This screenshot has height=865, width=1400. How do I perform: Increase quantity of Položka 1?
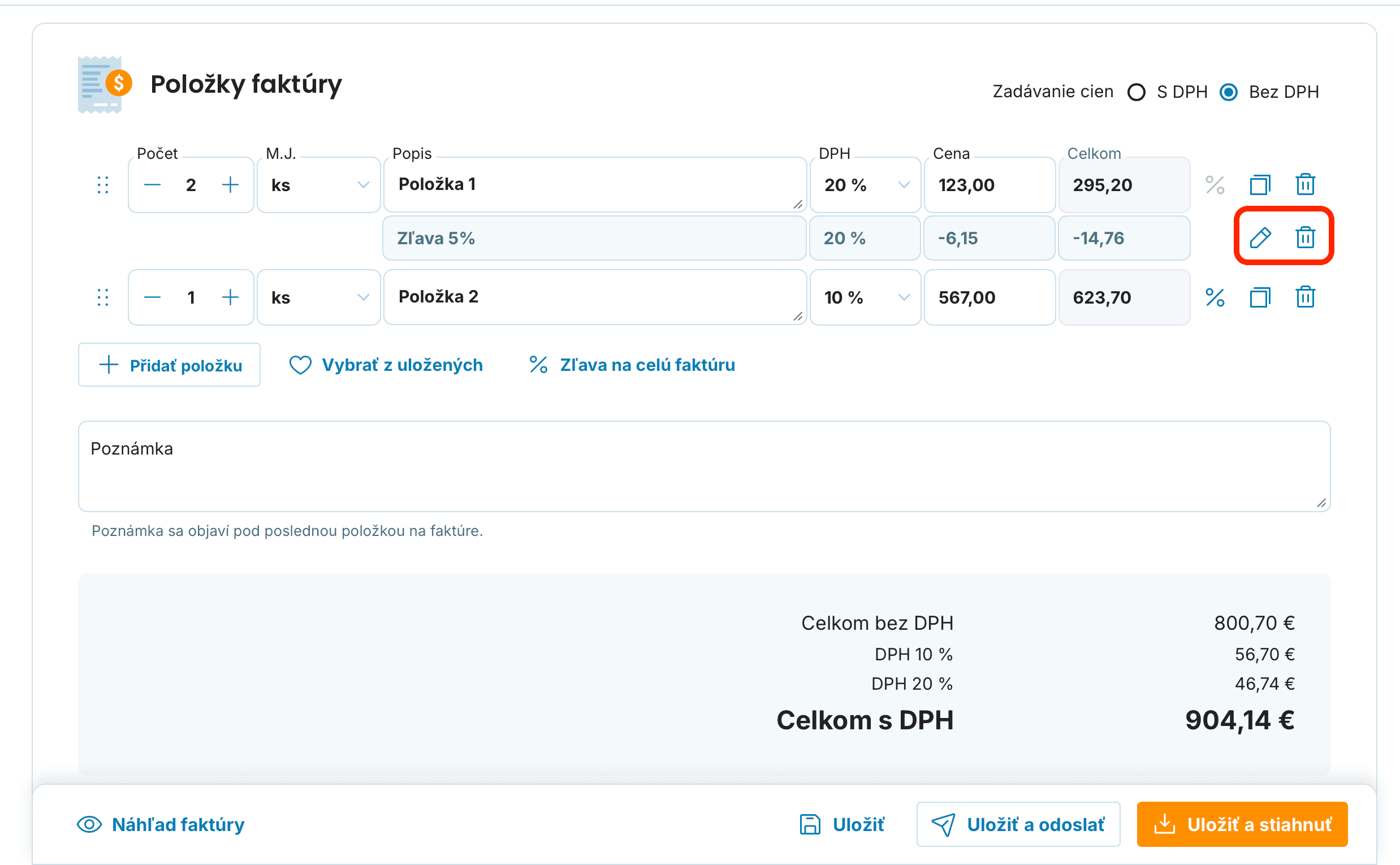click(x=230, y=185)
